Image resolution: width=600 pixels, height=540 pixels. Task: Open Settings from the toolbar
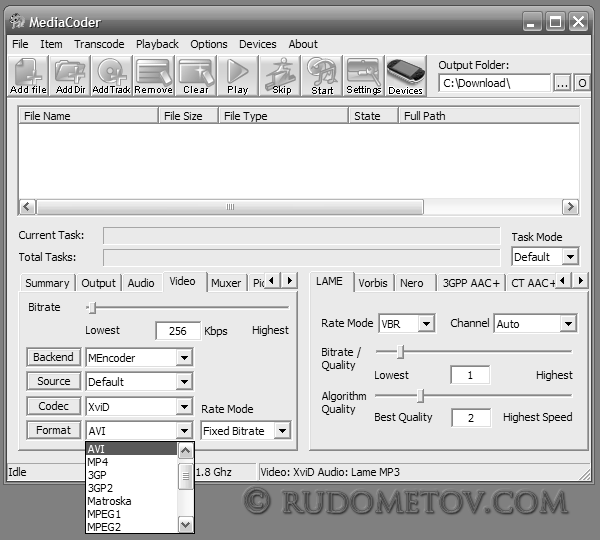pyautogui.click(x=364, y=76)
